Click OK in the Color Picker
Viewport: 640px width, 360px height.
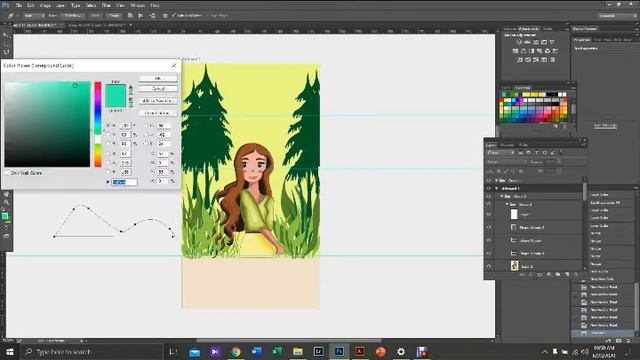tap(158, 78)
